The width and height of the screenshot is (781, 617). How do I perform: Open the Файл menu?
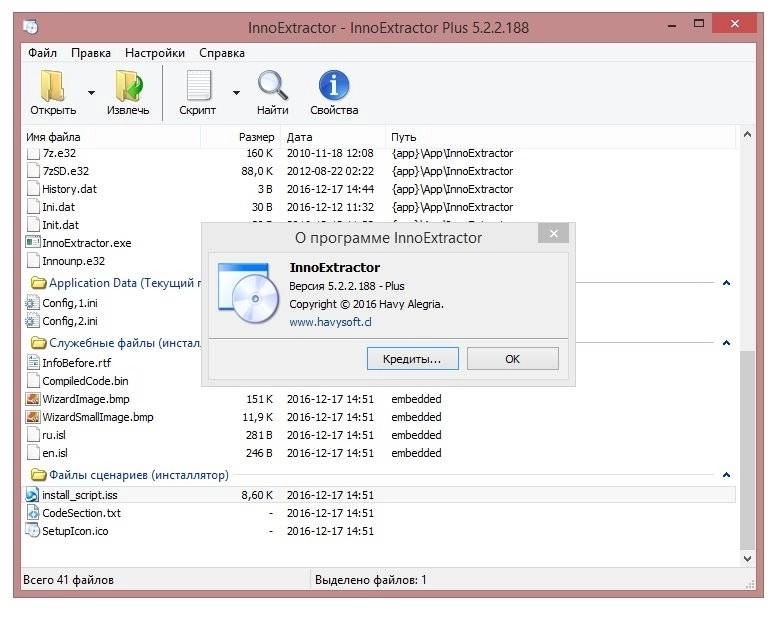42,53
